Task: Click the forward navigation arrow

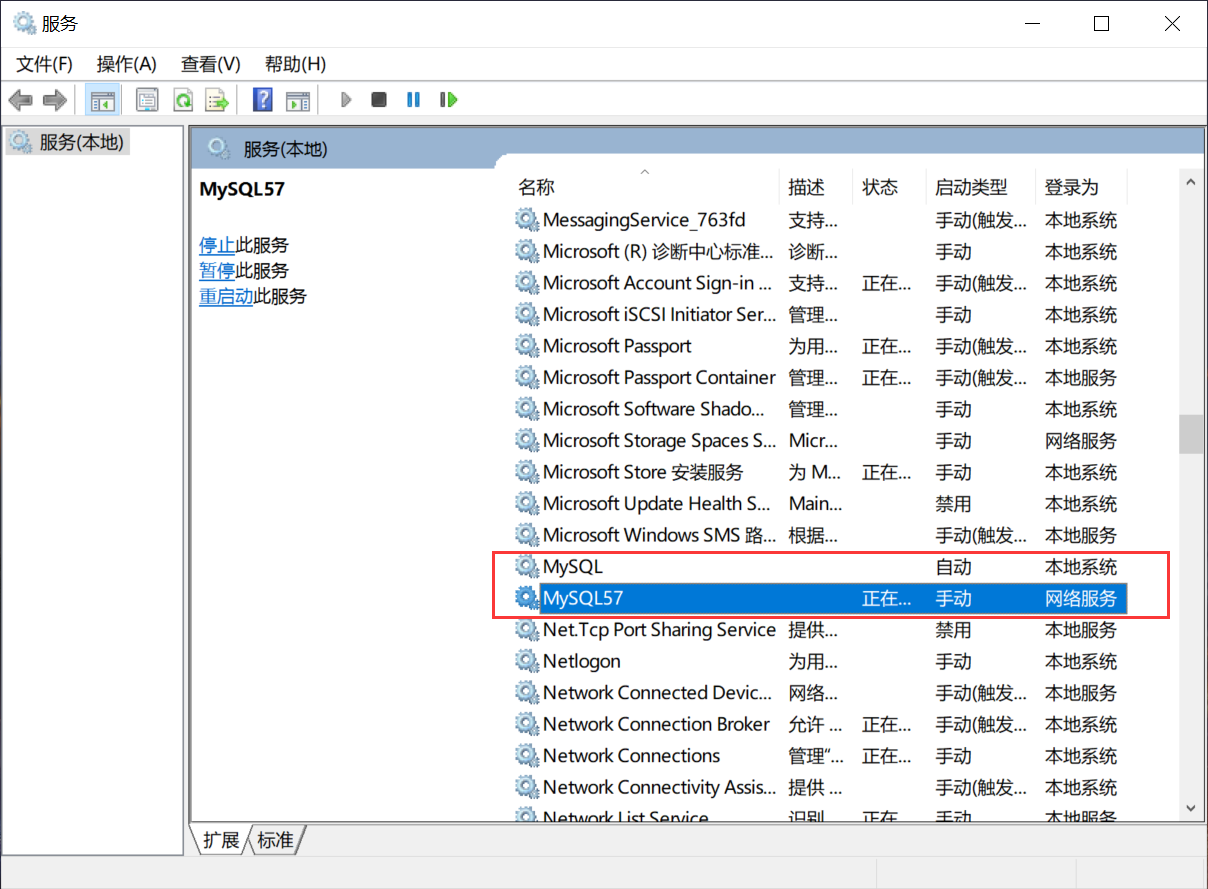Action: (x=54, y=99)
